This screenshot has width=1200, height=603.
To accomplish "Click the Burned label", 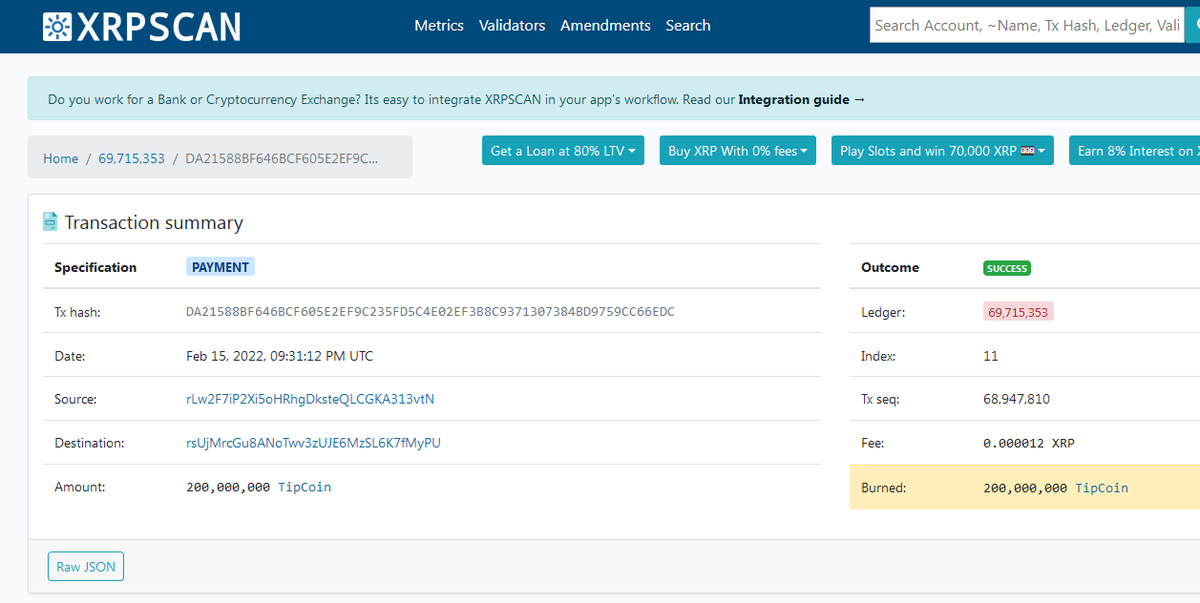I will [883, 488].
